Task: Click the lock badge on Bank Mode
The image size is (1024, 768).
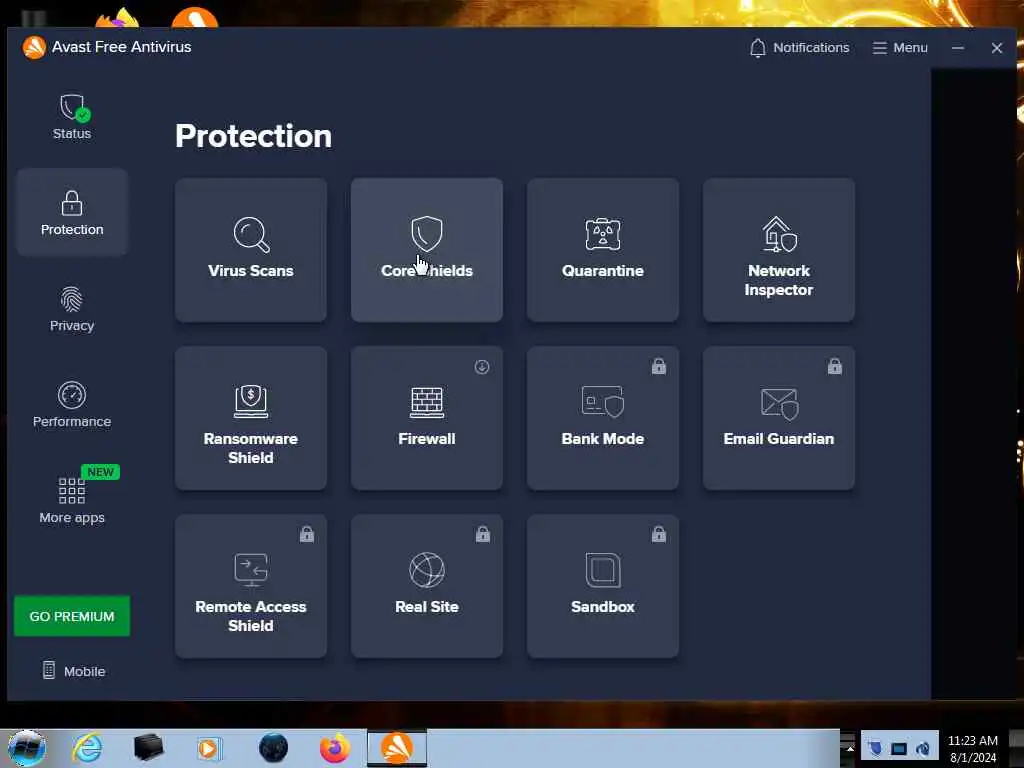Action: [658, 366]
